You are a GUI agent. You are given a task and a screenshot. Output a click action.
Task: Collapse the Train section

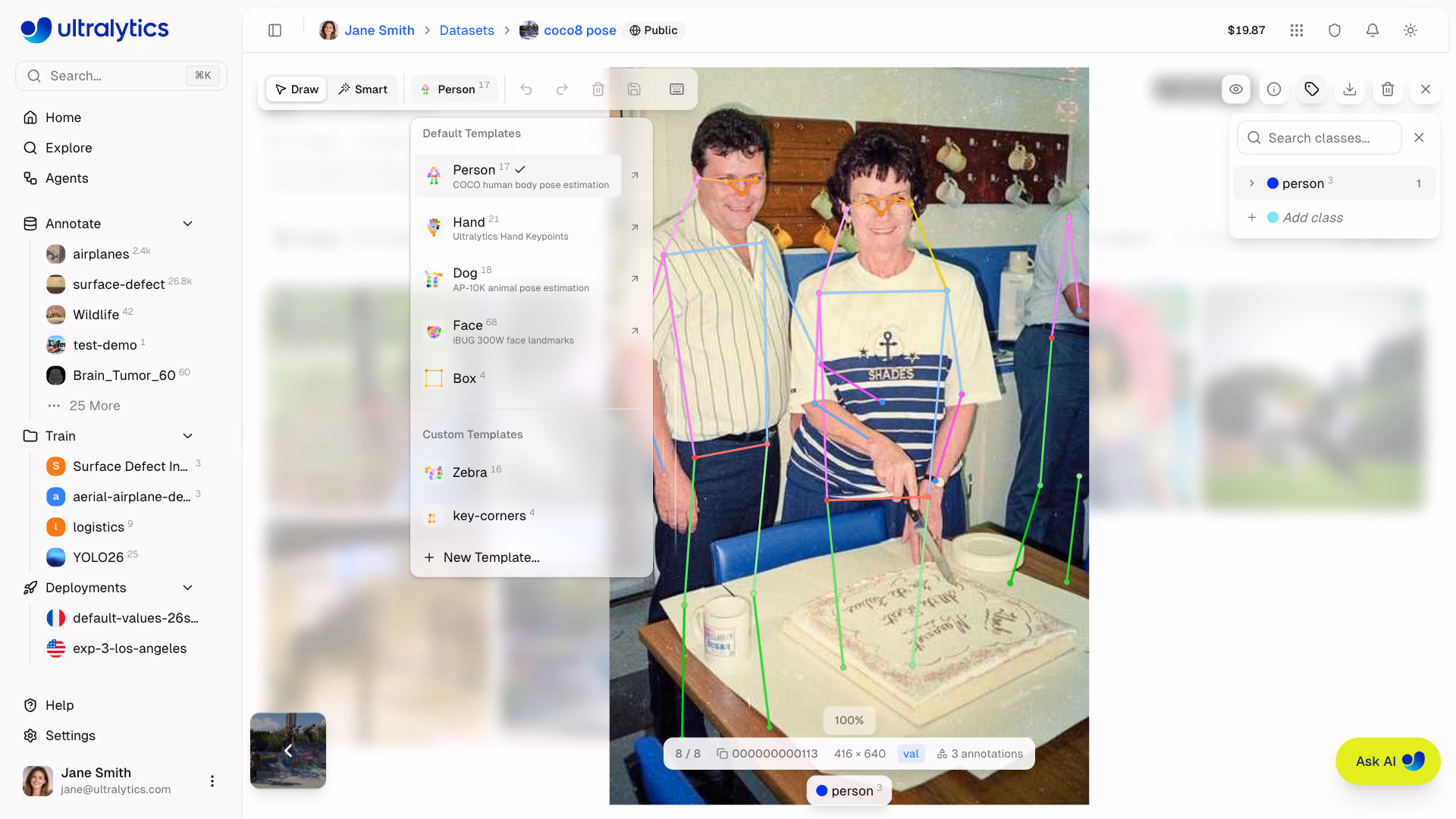click(188, 436)
